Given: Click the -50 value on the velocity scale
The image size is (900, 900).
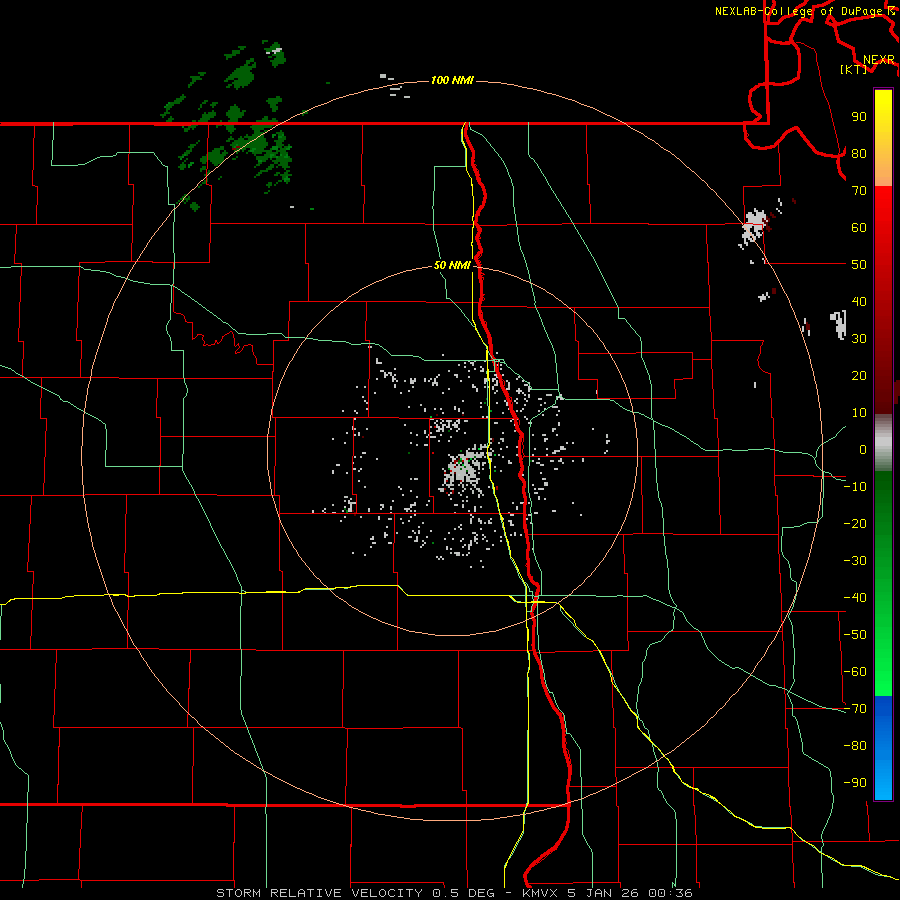Looking at the screenshot, I should point(855,635).
